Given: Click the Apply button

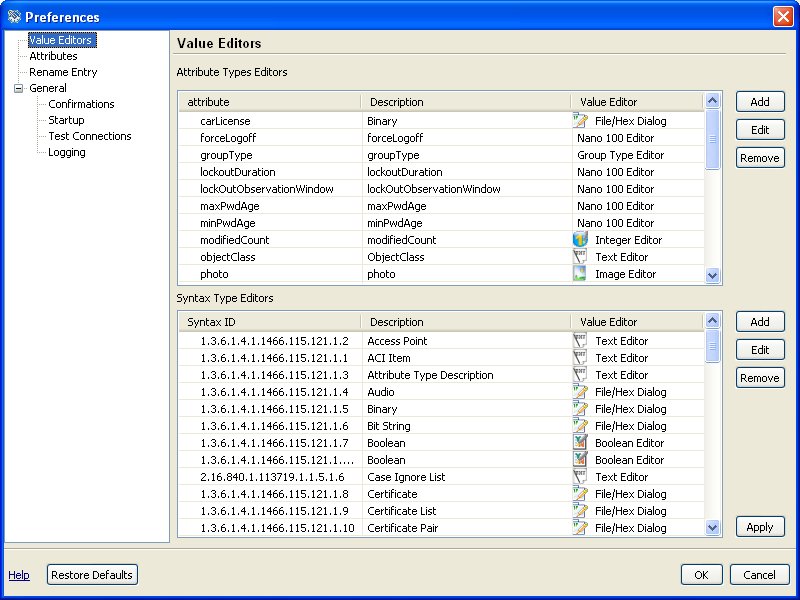Looking at the screenshot, I should pos(760,527).
